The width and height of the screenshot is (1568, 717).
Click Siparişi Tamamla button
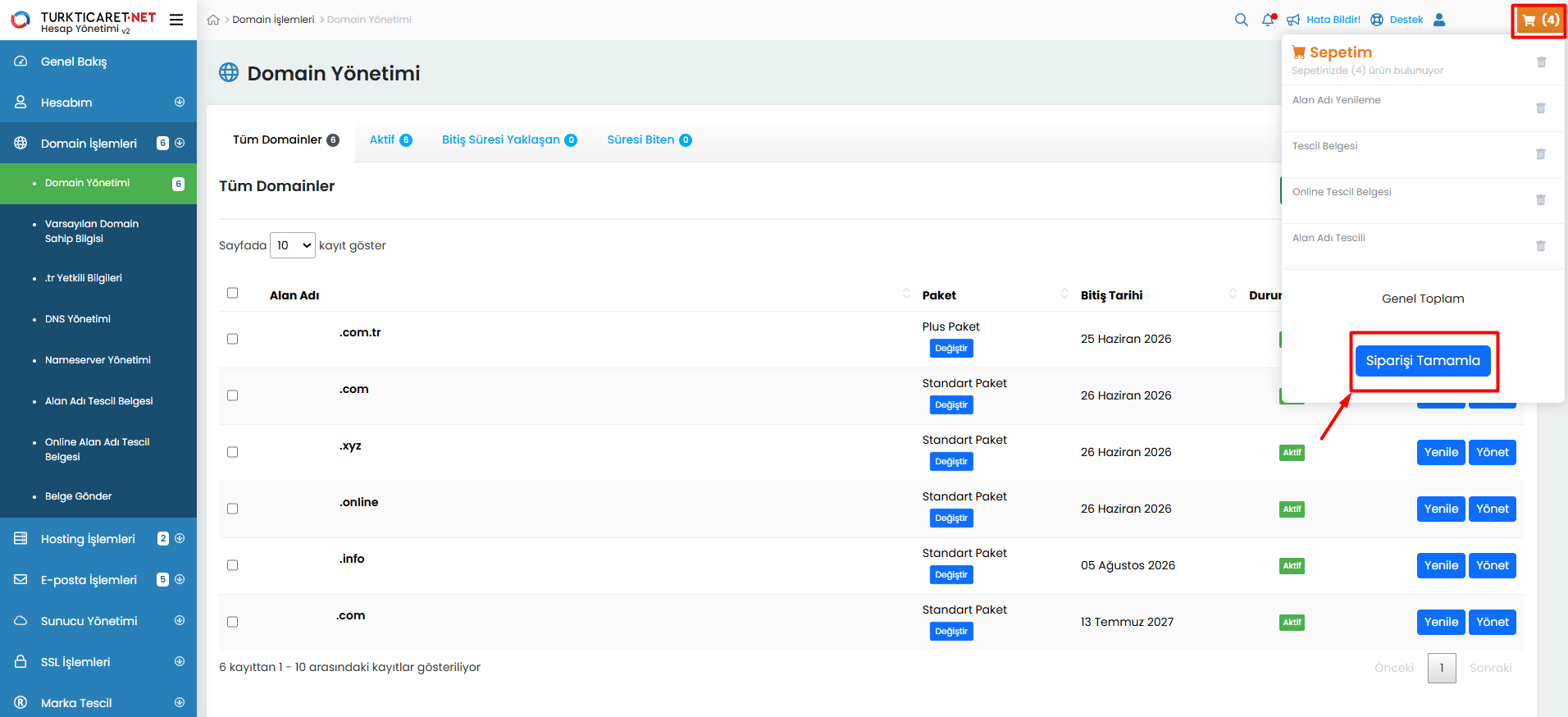point(1423,361)
